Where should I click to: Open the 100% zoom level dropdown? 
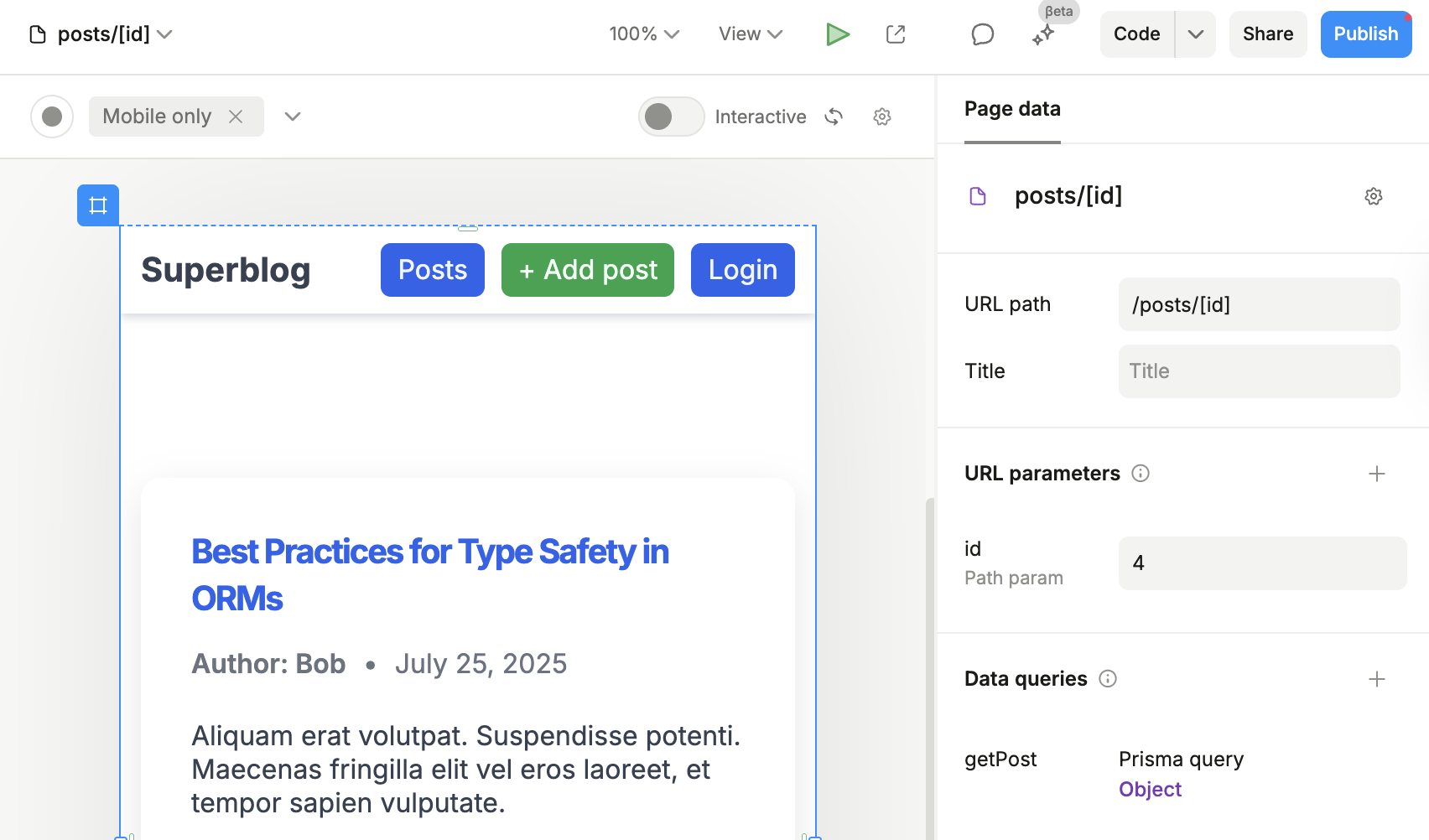coord(644,34)
